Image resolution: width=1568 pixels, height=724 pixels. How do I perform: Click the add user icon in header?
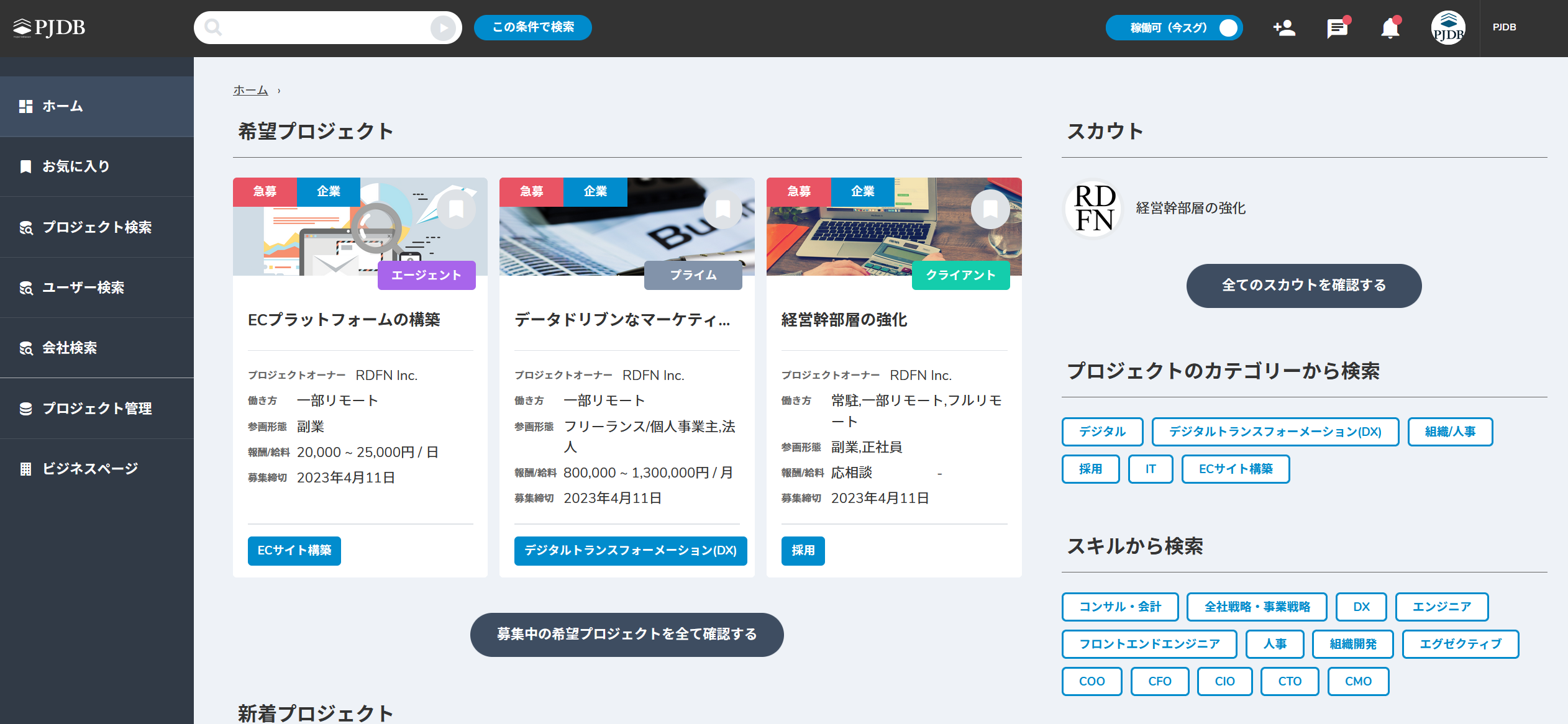[1284, 28]
